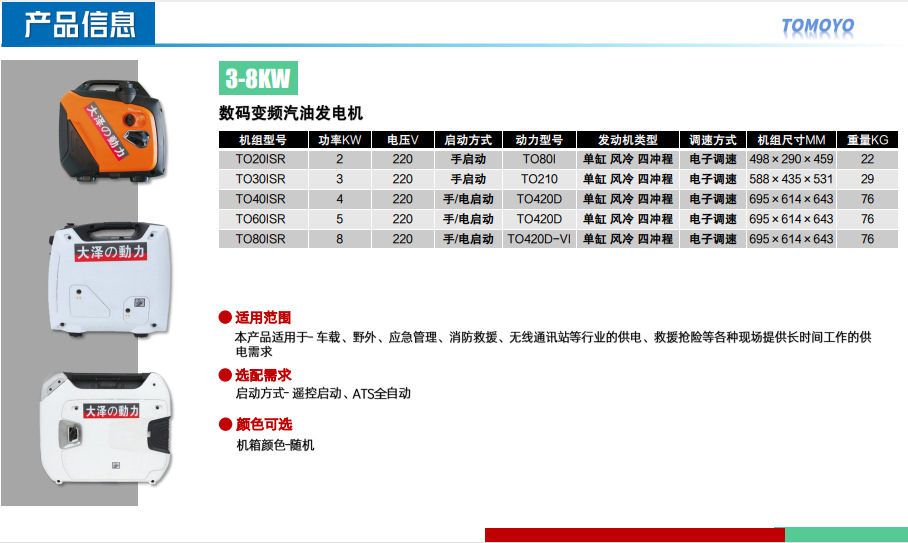Click dimensions 695 × 614 × 643 in TO40ISR row
908x543 pixels.
pyautogui.click(x=791, y=199)
